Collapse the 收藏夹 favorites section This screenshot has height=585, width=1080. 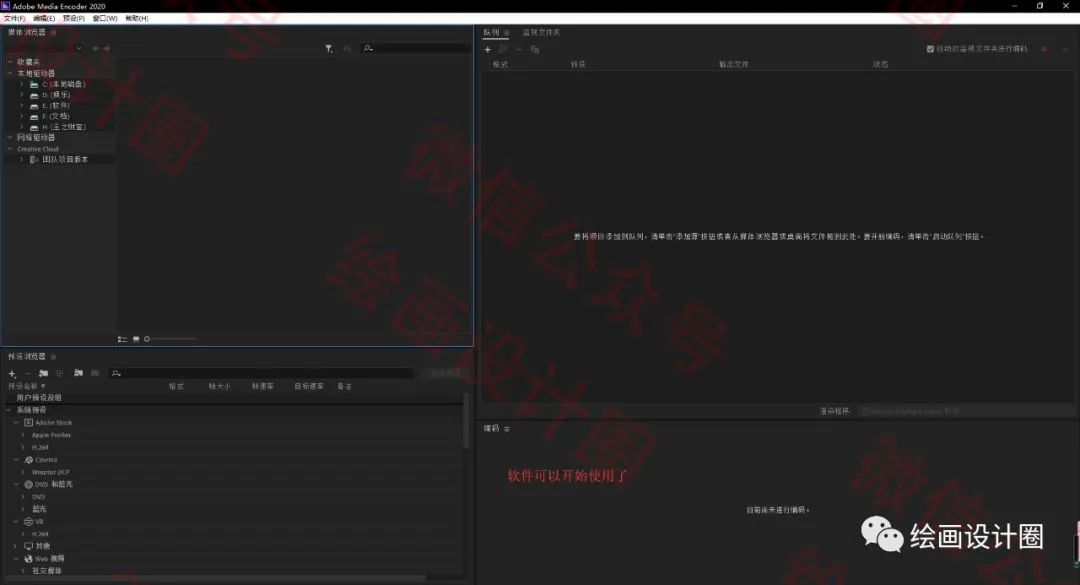coord(10,62)
